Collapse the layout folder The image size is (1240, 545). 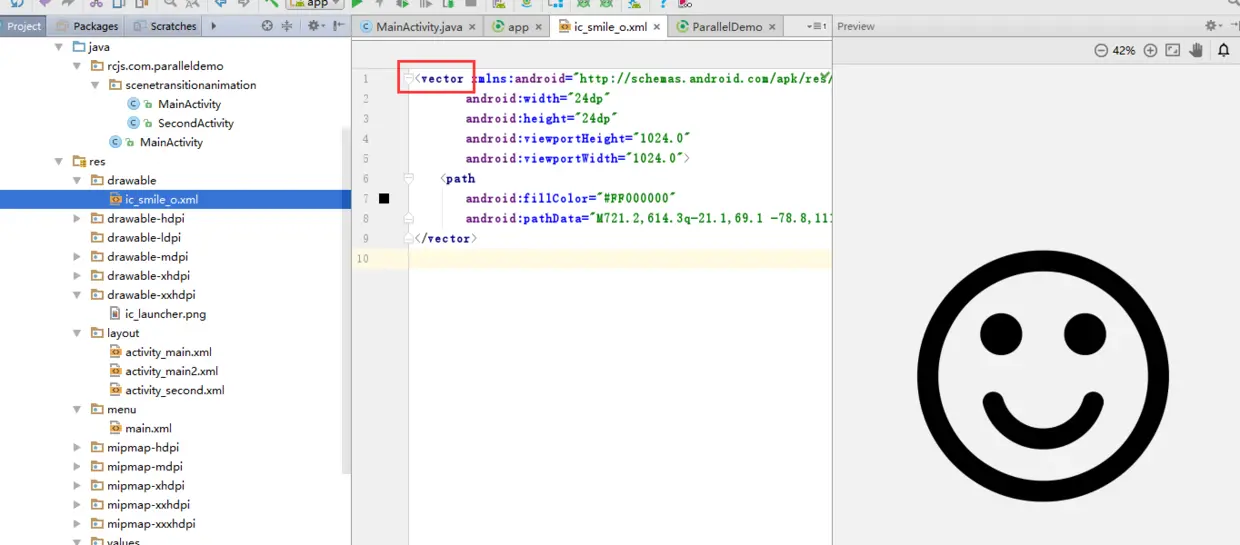78,333
